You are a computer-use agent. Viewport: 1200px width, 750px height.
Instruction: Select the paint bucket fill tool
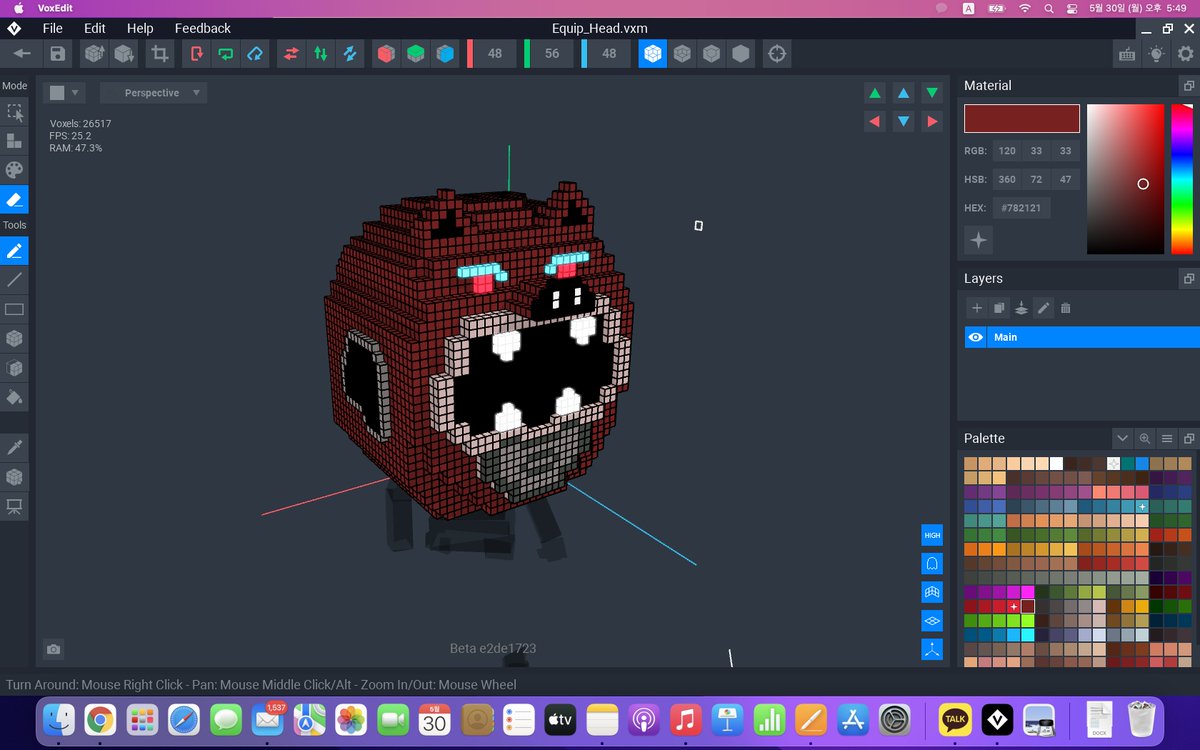pyautogui.click(x=14, y=397)
